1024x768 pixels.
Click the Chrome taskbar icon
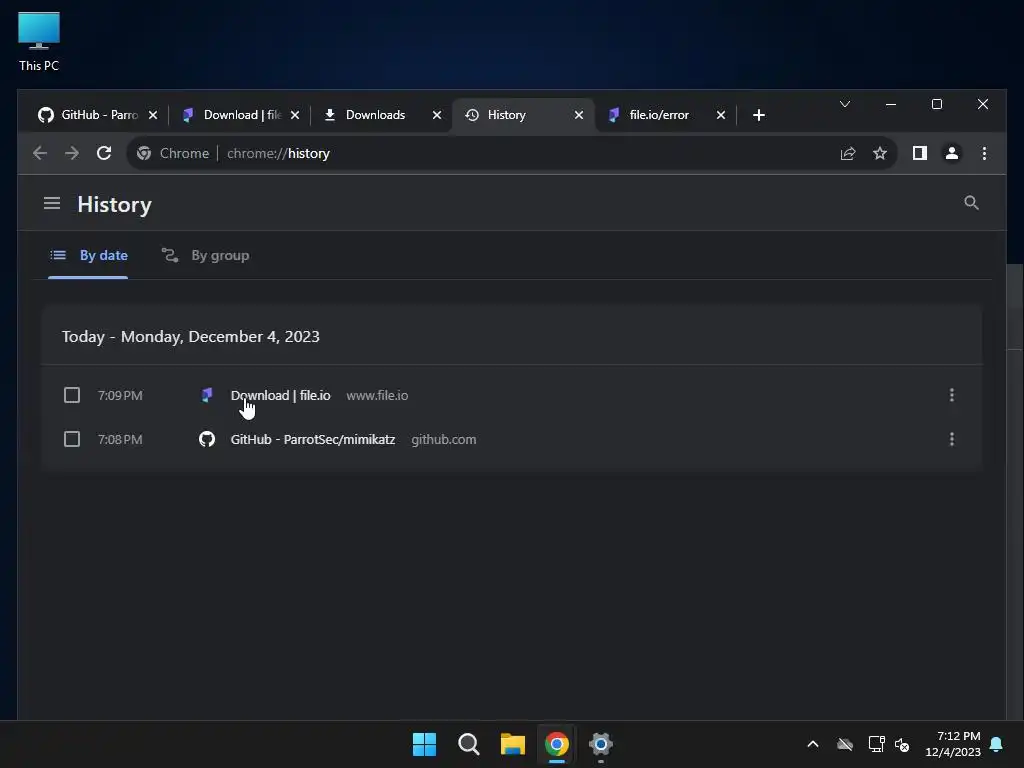[x=556, y=744]
